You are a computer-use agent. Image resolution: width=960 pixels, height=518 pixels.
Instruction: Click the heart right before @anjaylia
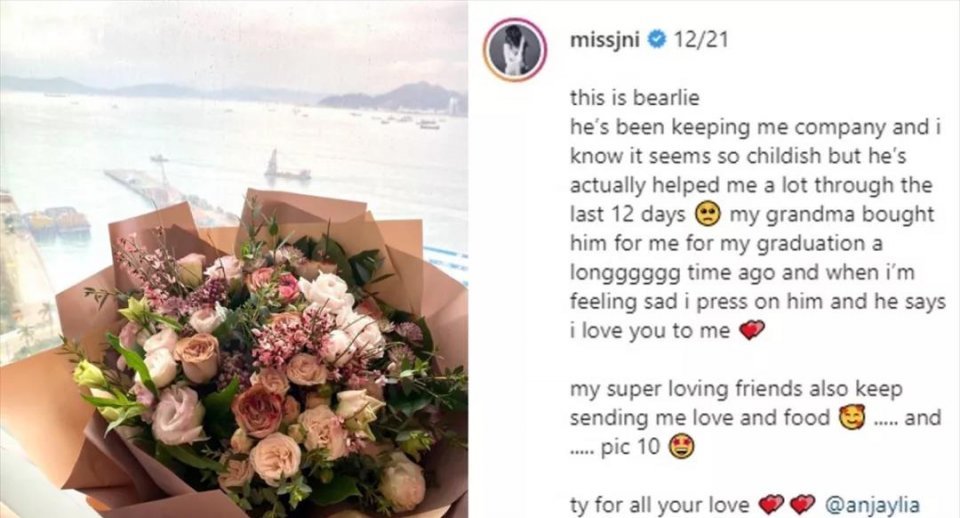(x=802, y=505)
